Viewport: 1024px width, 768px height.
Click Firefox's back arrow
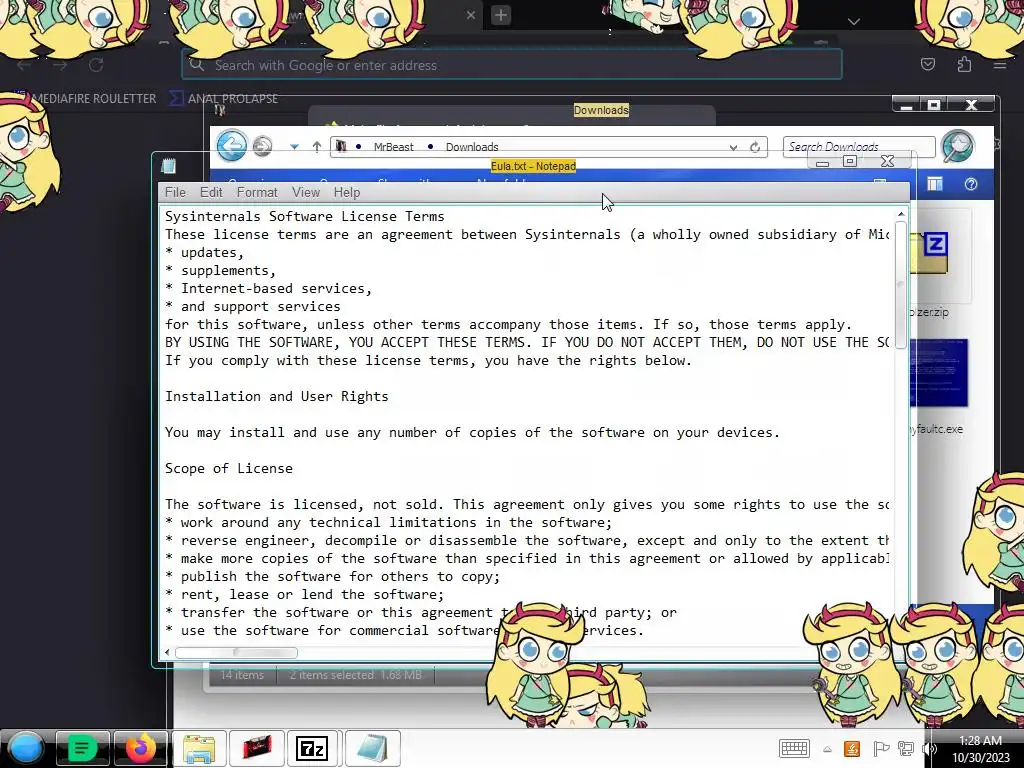click(x=24, y=65)
